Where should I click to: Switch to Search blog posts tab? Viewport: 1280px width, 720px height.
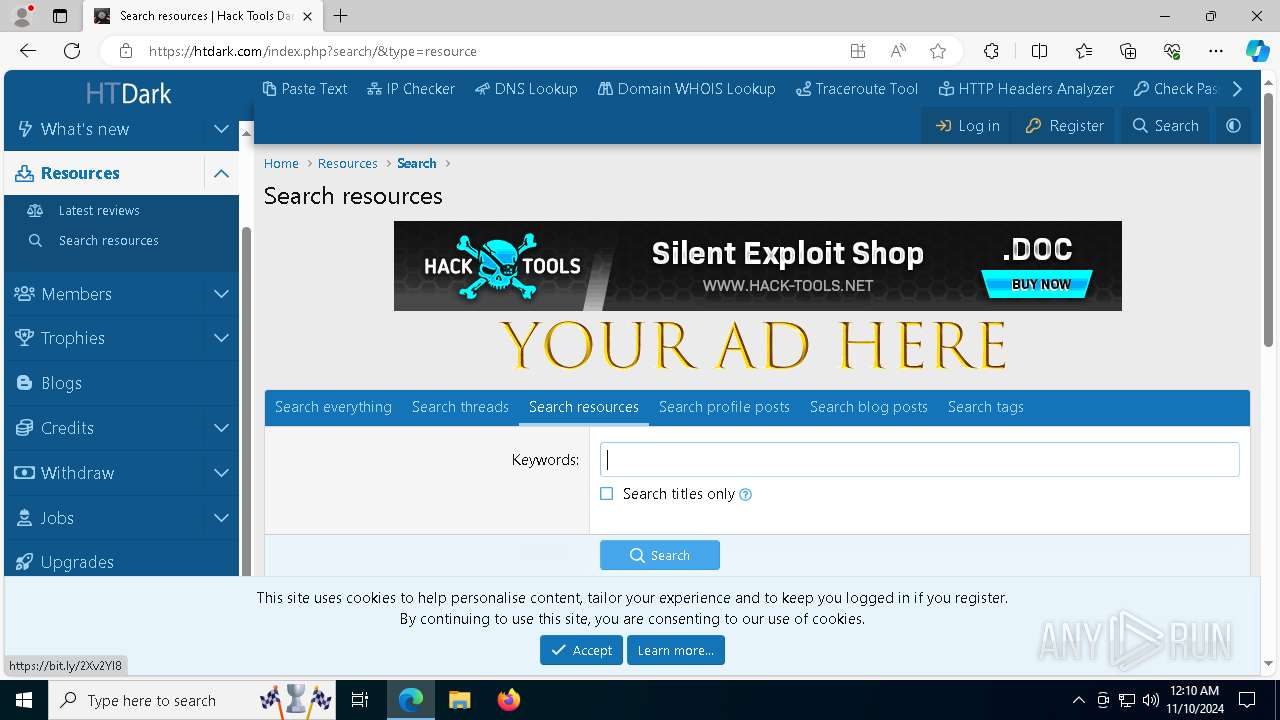click(x=869, y=407)
